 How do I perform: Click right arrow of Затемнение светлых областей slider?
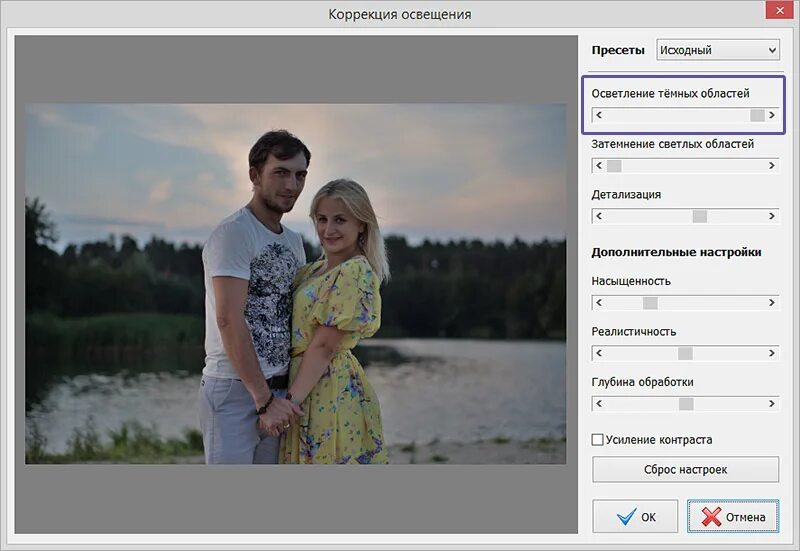[772, 166]
